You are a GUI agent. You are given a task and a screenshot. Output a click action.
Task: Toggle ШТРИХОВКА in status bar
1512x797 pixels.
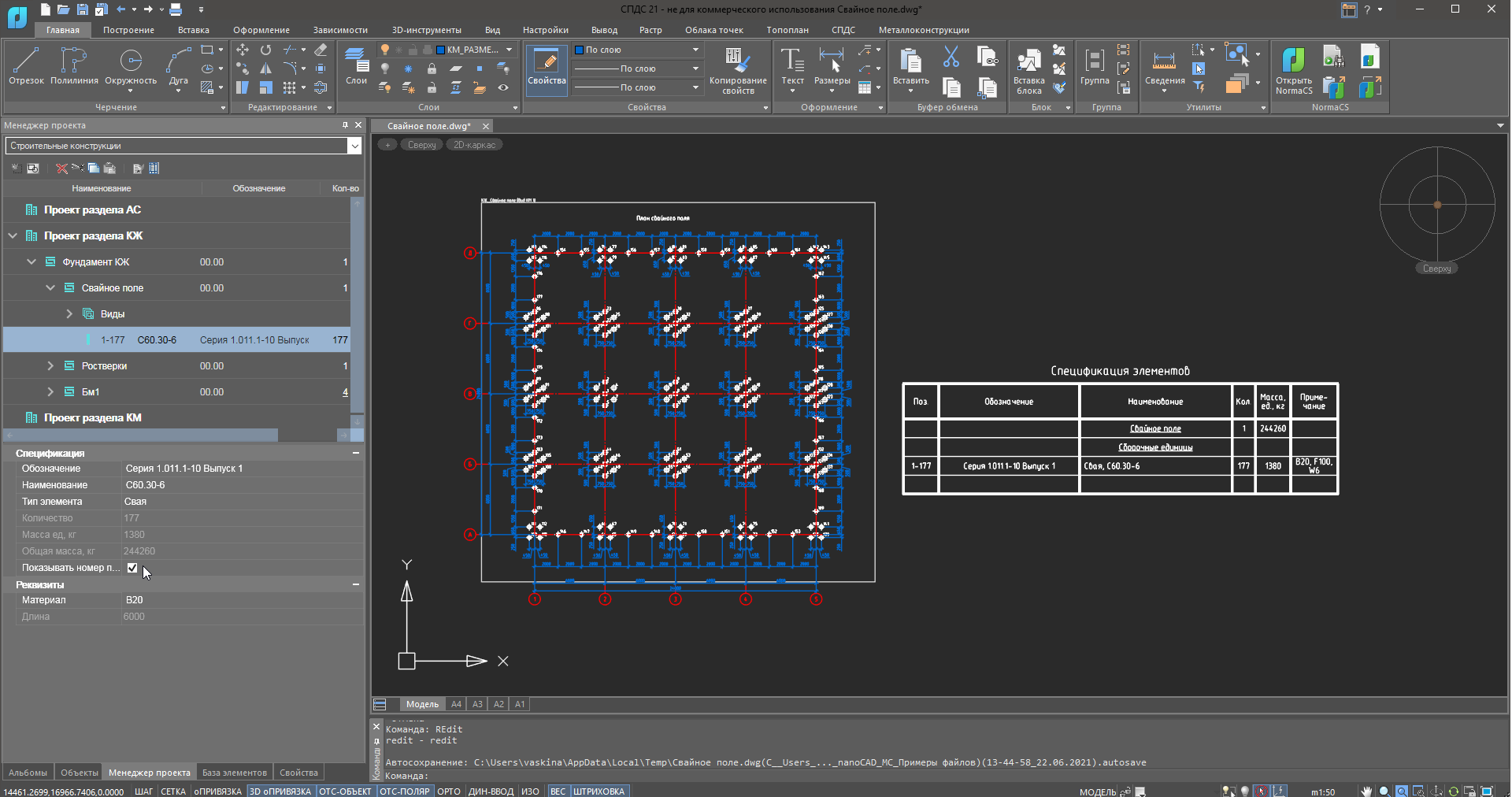(x=599, y=791)
